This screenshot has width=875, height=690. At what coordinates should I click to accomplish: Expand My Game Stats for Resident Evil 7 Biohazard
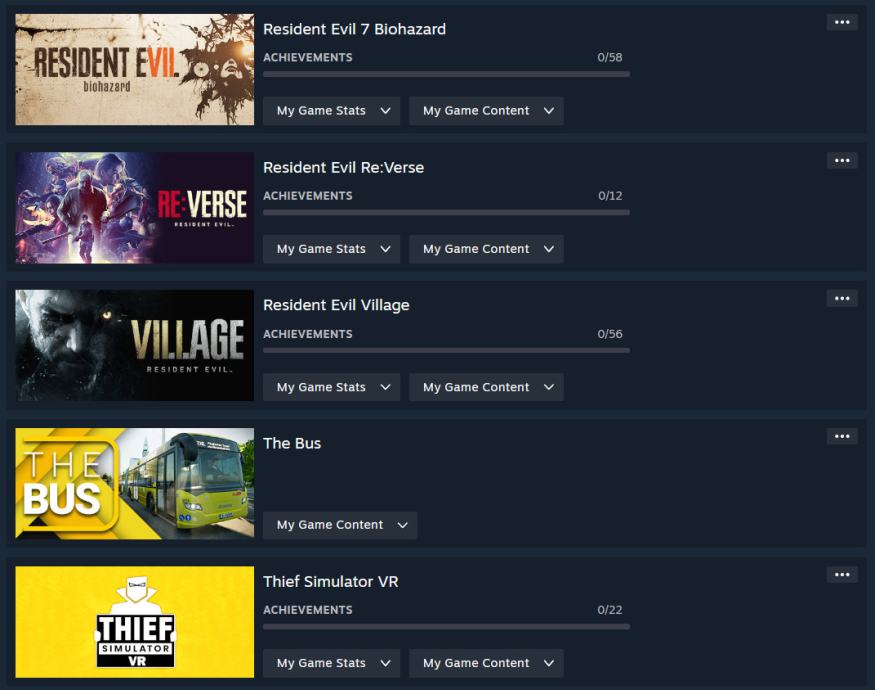(x=331, y=111)
